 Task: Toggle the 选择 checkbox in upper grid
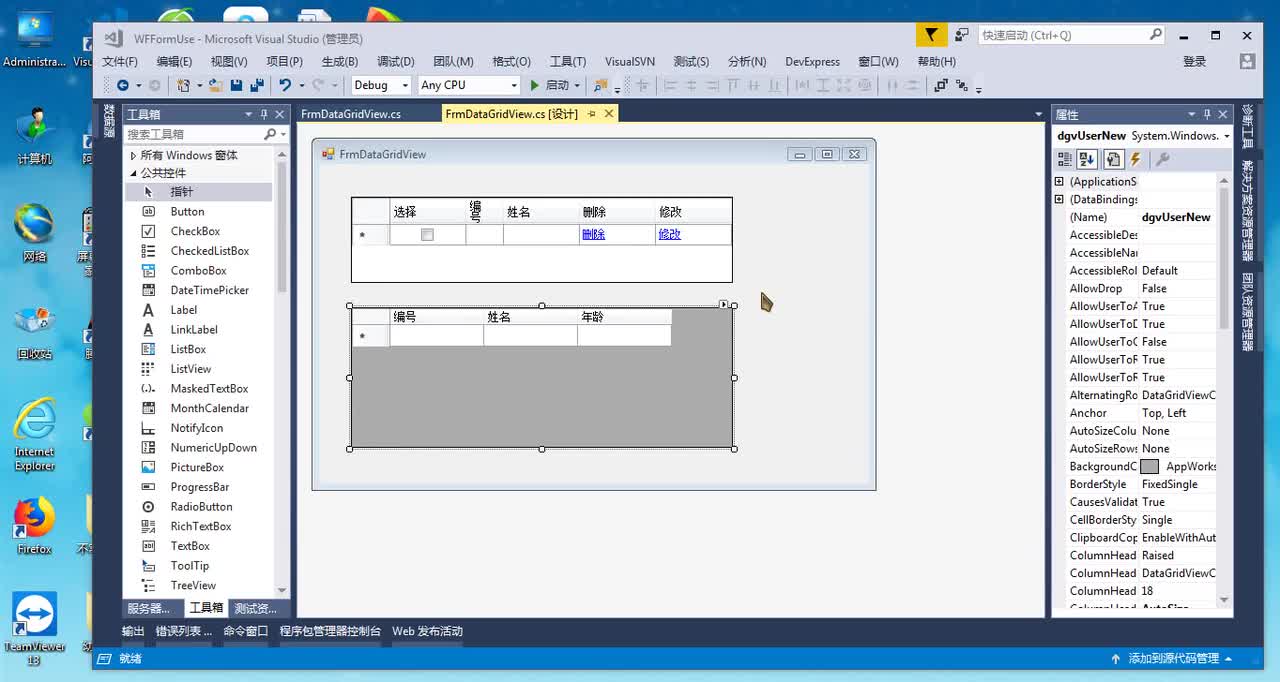pyautogui.click(x=427, y=235)
